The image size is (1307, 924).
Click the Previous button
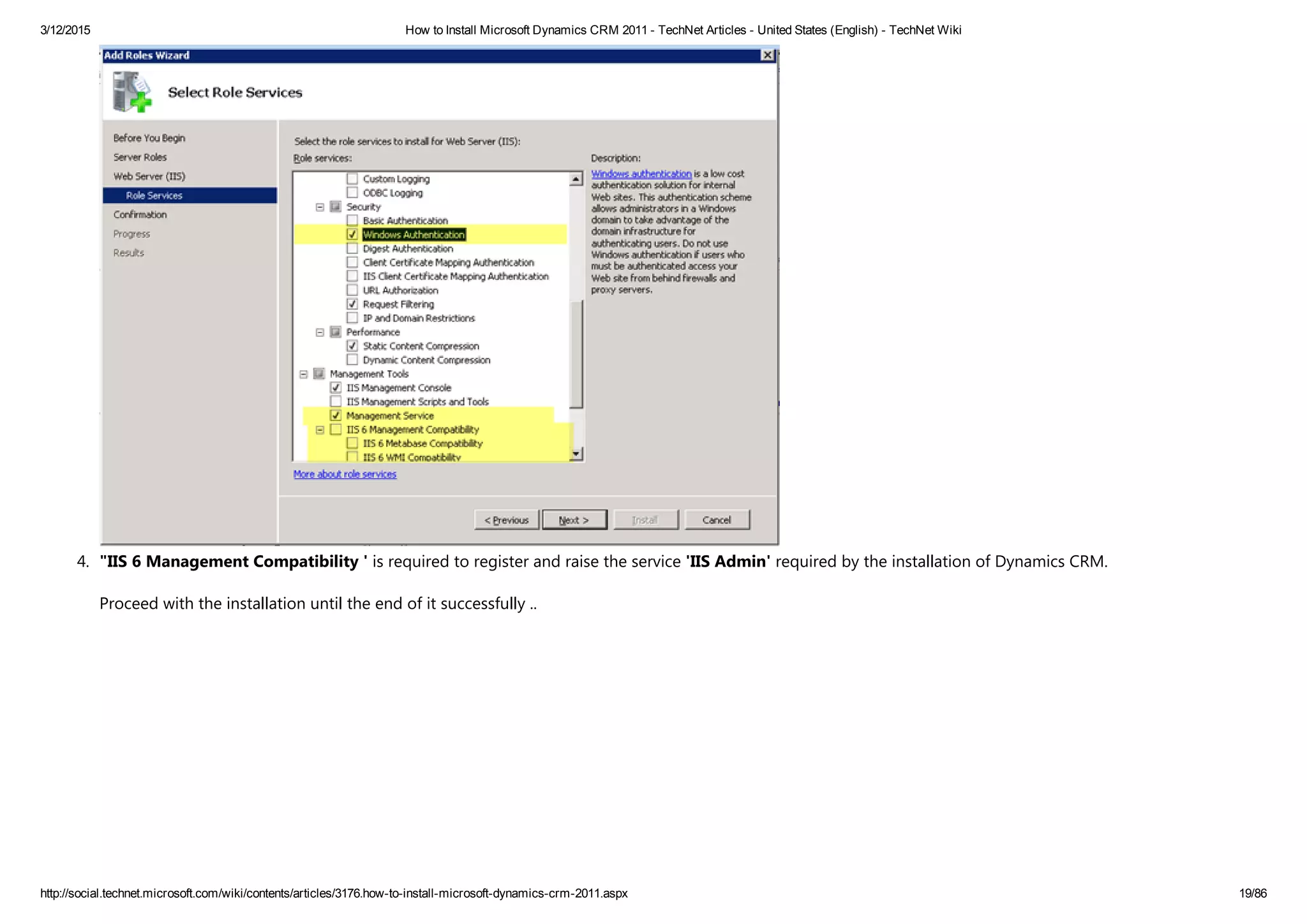coord(507,519)
